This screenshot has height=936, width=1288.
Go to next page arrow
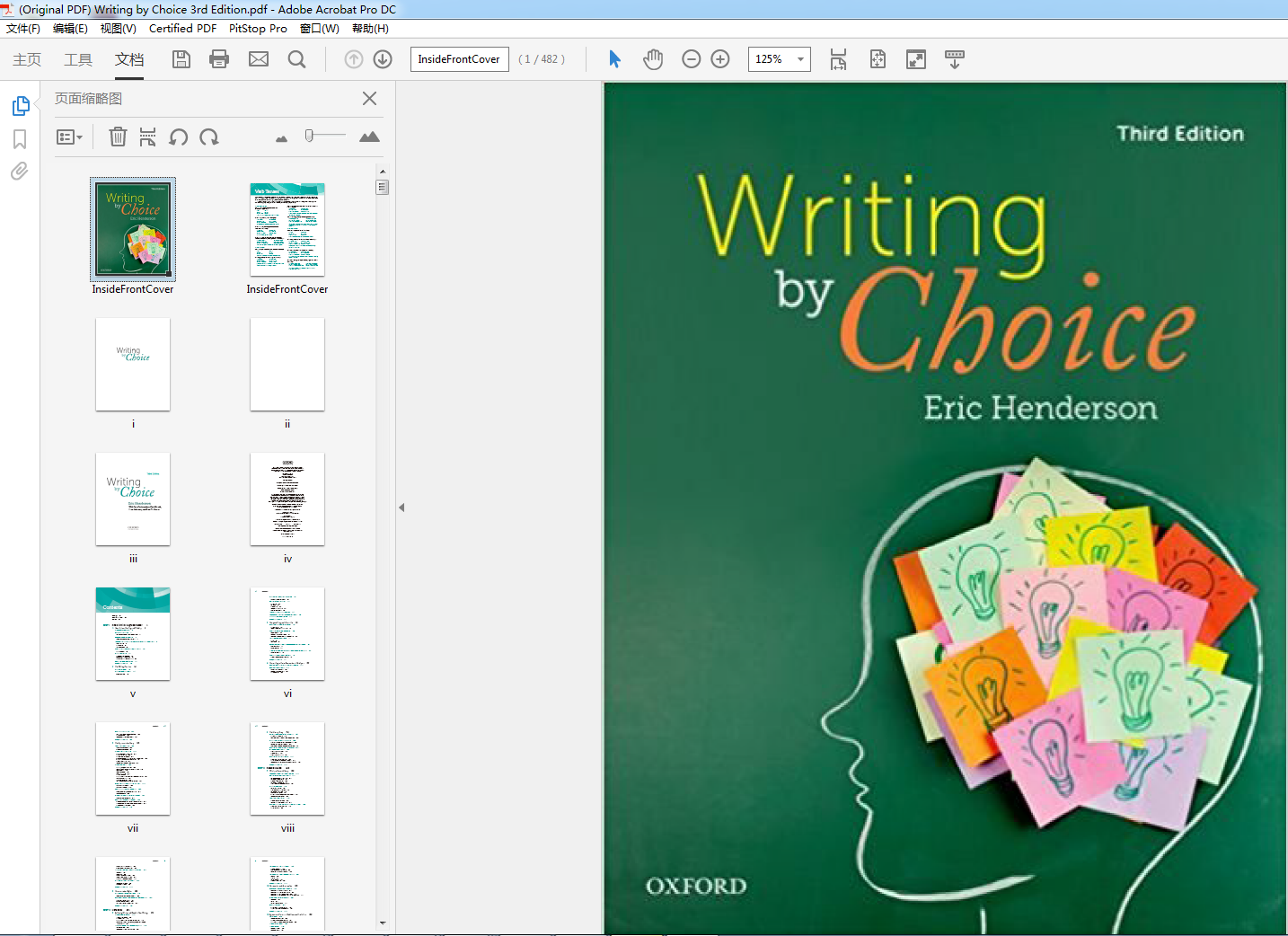(383, 59)
